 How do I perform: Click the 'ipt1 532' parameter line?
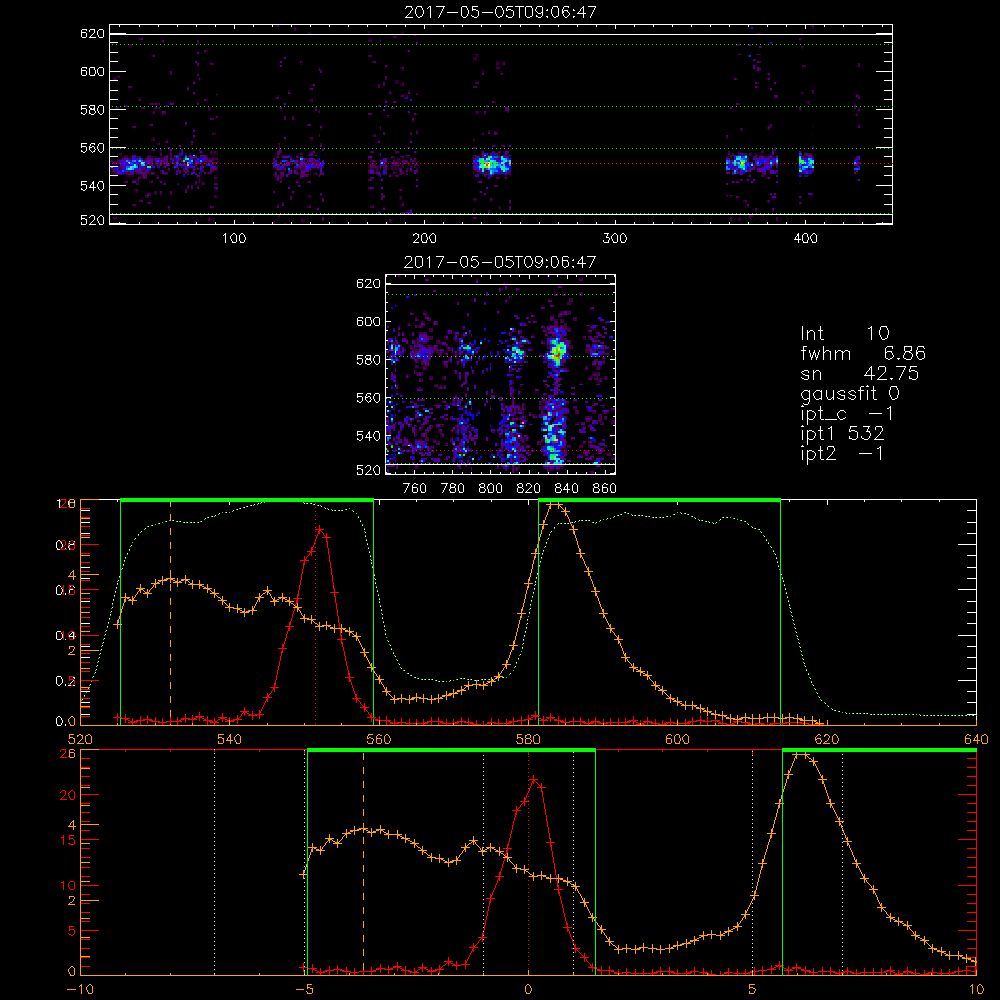pyautogui.click(x=842, y=434)
